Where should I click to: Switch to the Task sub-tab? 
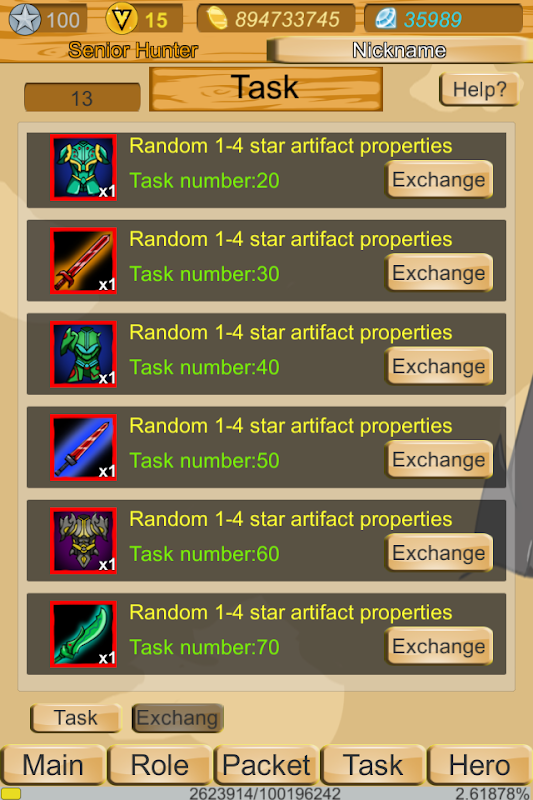pyautogui.click(x=75, y=718)
